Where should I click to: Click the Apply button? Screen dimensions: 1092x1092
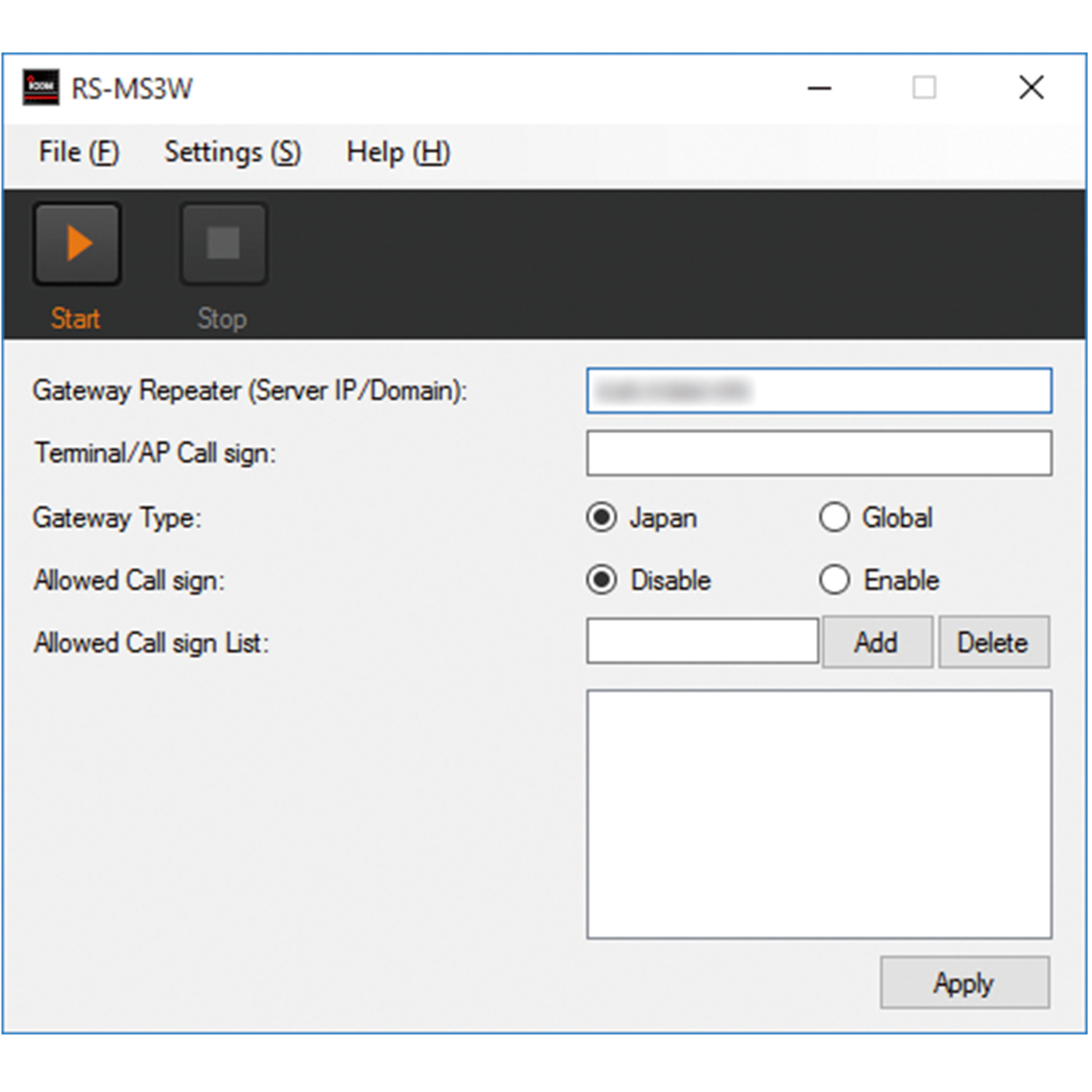point(964,983)
